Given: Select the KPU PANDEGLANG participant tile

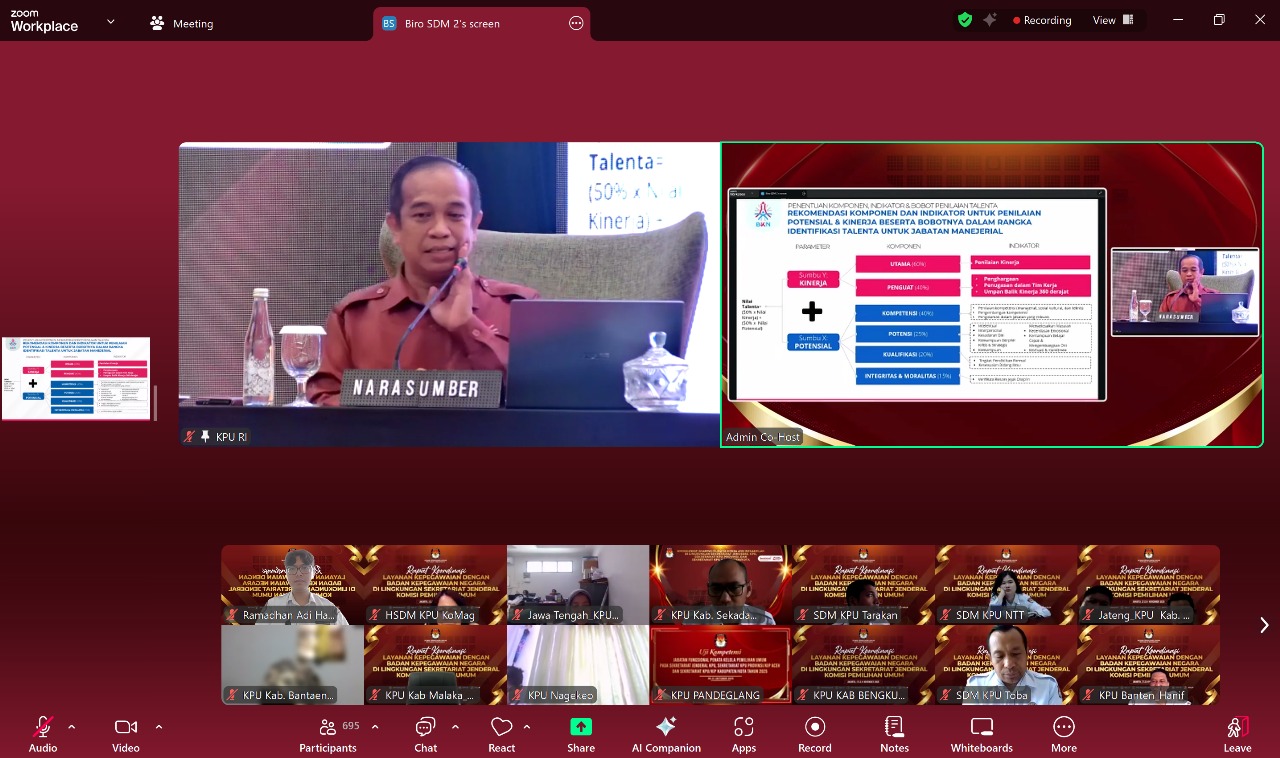Looking at the screenshot, I should tap(720, 665).
